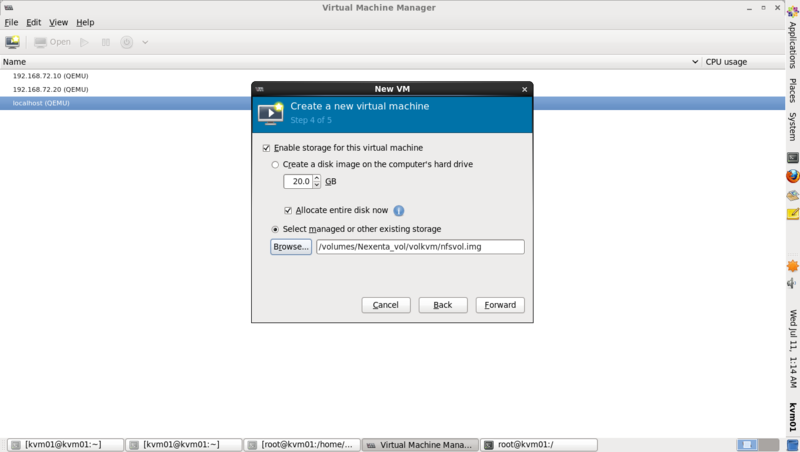Open the View menu
The height and width of the screenshot is (452, 800).
[58, 22]
